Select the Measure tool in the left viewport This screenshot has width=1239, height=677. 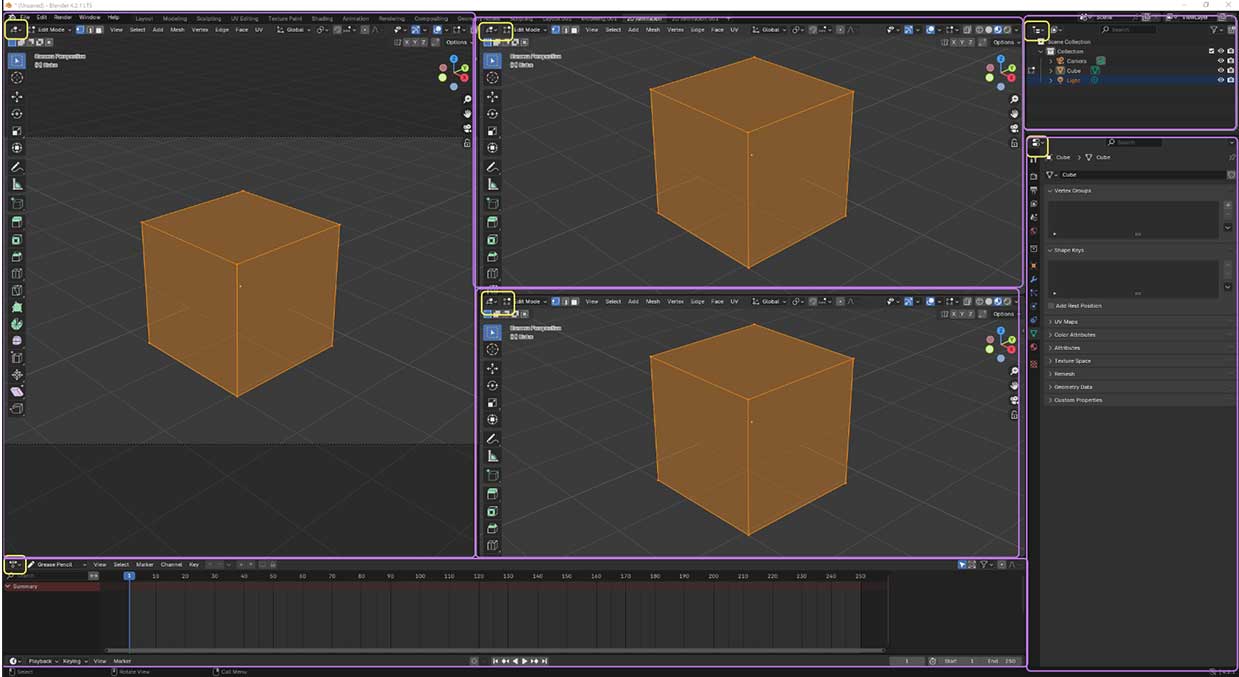(x=17, y=185)
